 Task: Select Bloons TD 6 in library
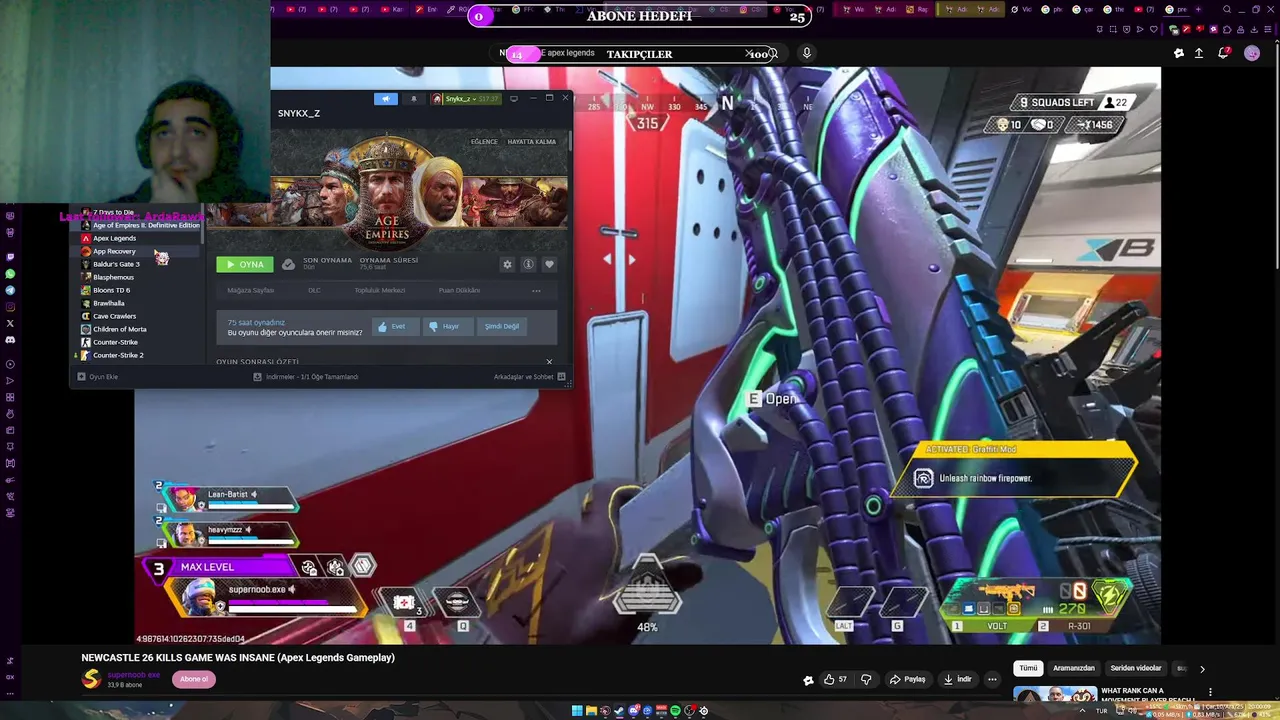(x=111, y=290)
